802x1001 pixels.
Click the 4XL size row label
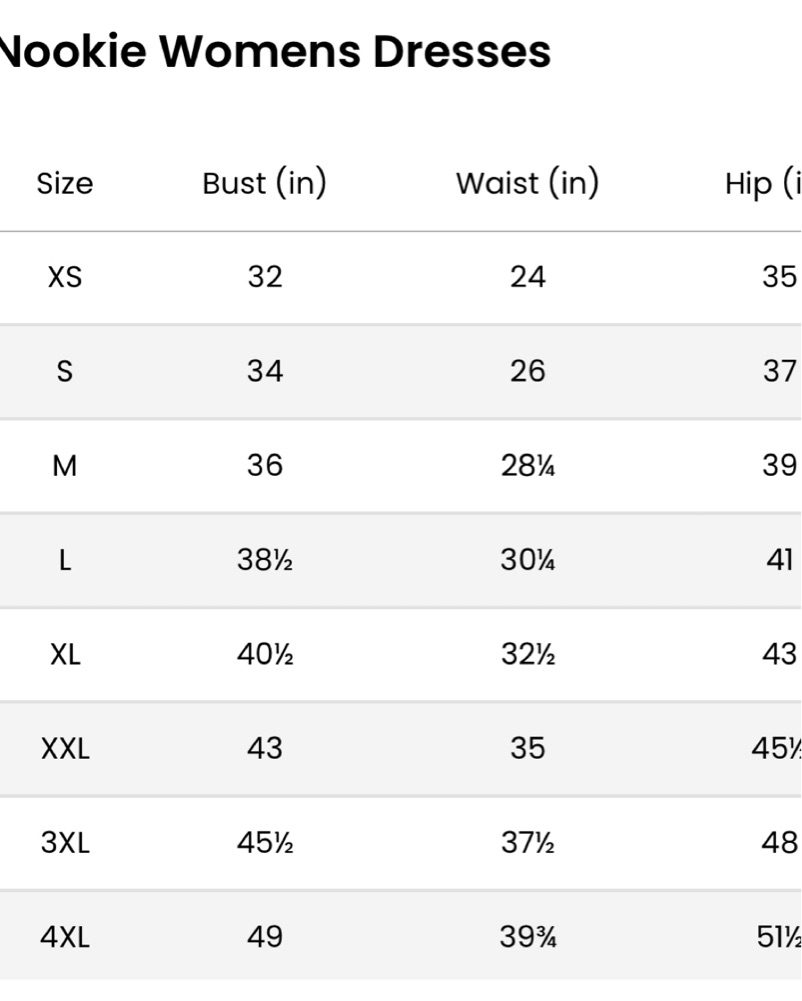pos(65,937)
